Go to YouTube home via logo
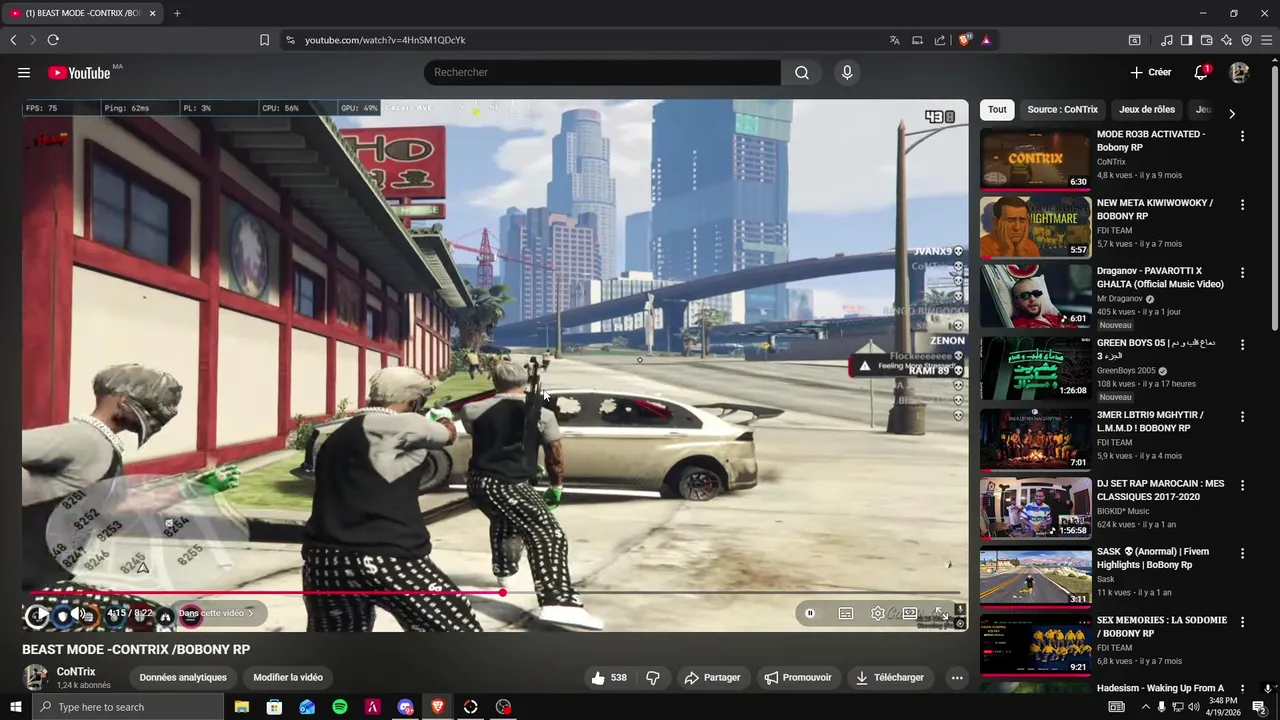The image size is (1280, 720). (x=79, y=73)
